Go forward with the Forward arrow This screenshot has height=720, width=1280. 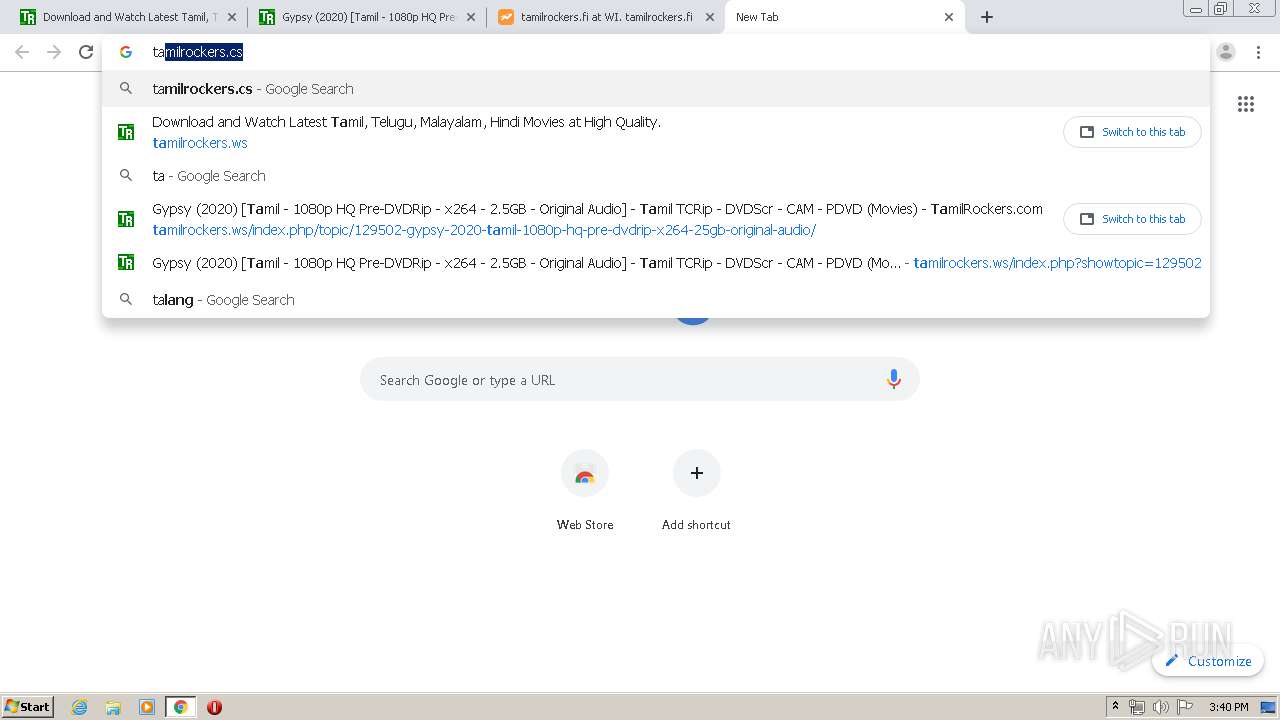pyautogui.click(x=54, y=52)
